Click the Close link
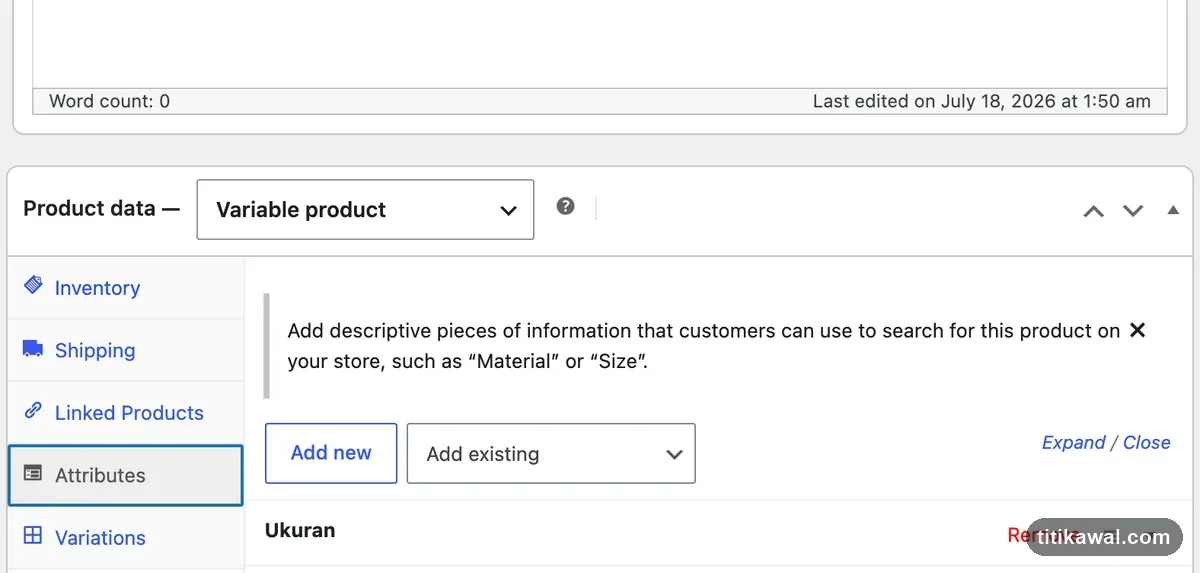 click(1146, 443)
